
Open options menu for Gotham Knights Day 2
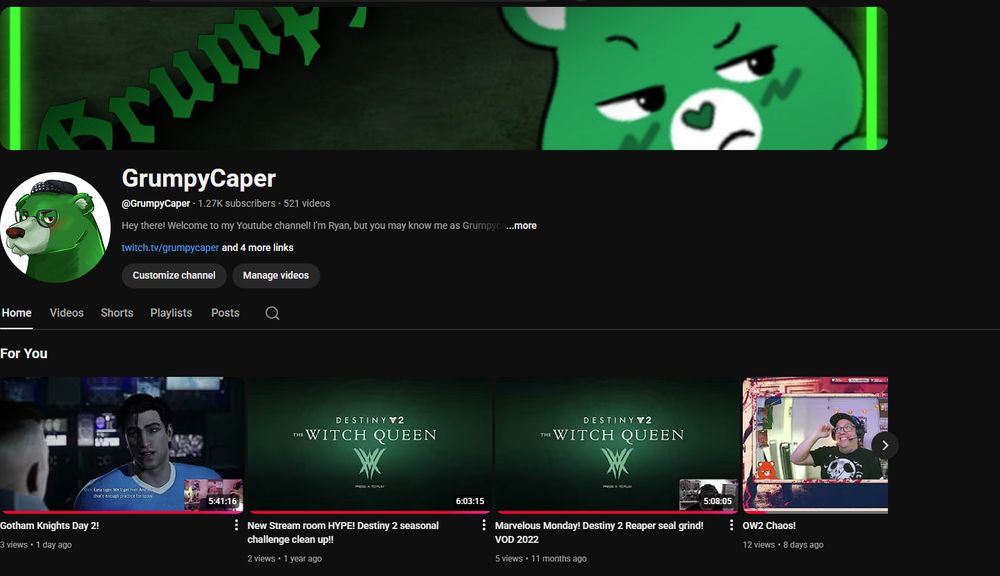pos(236,525)
